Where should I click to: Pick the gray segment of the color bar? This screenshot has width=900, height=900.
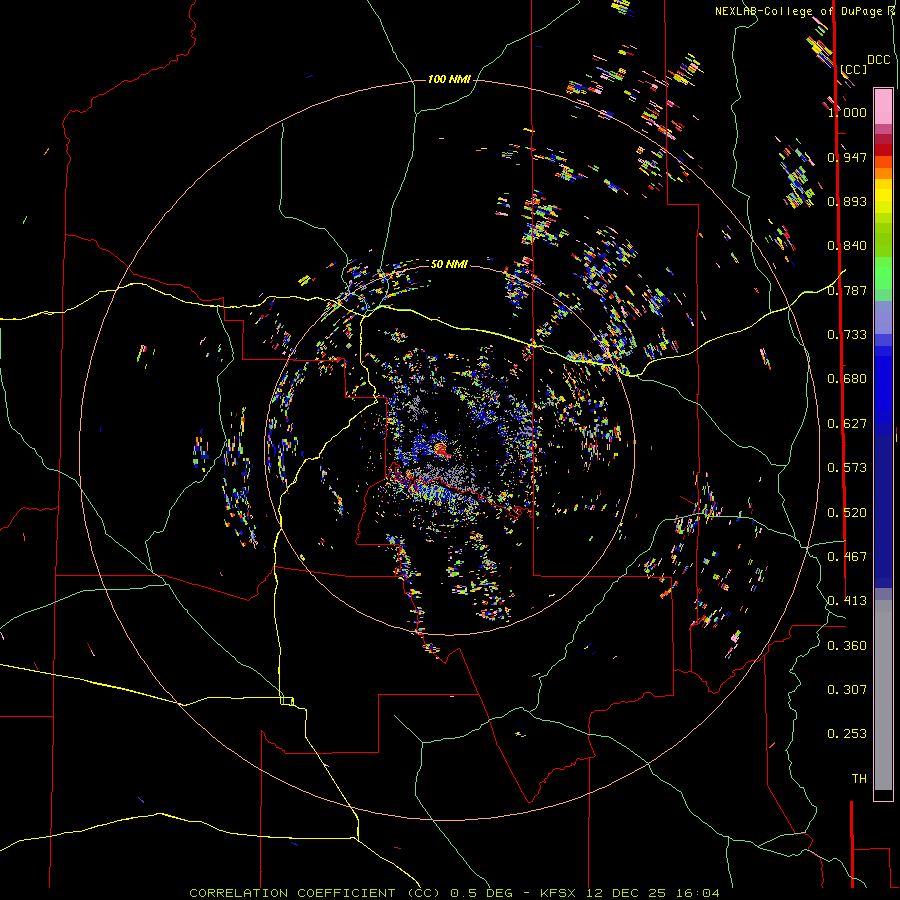pyautogui.click(x=883, y=695)
